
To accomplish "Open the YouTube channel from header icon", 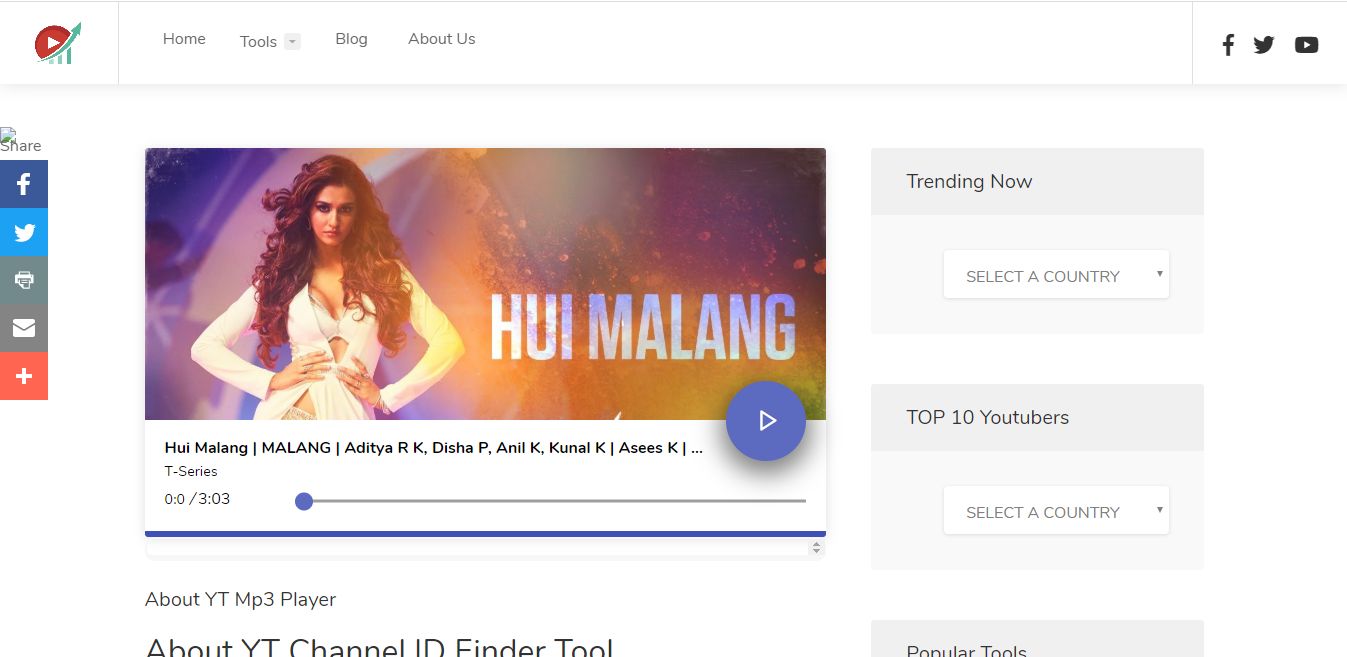I will (x=1306, y=44).
